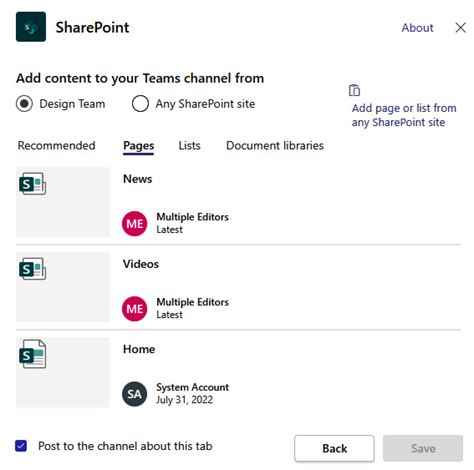Image resolution: width=474 pixels, height=470 pixels.
Task: Close the SharePoint dialog with the X
Action: (460, 28)
